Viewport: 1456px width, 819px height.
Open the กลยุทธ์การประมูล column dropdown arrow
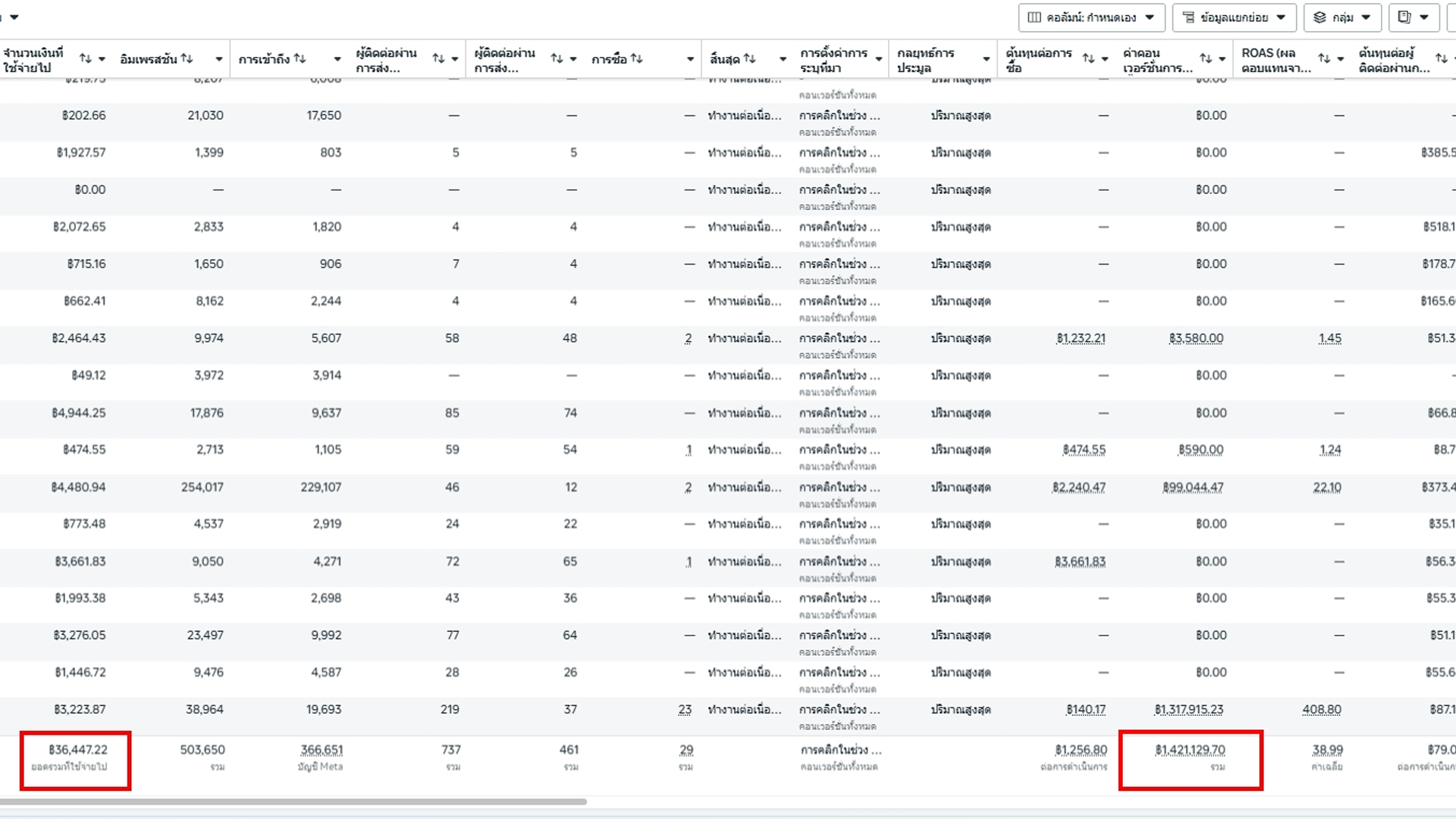(986, 59)
